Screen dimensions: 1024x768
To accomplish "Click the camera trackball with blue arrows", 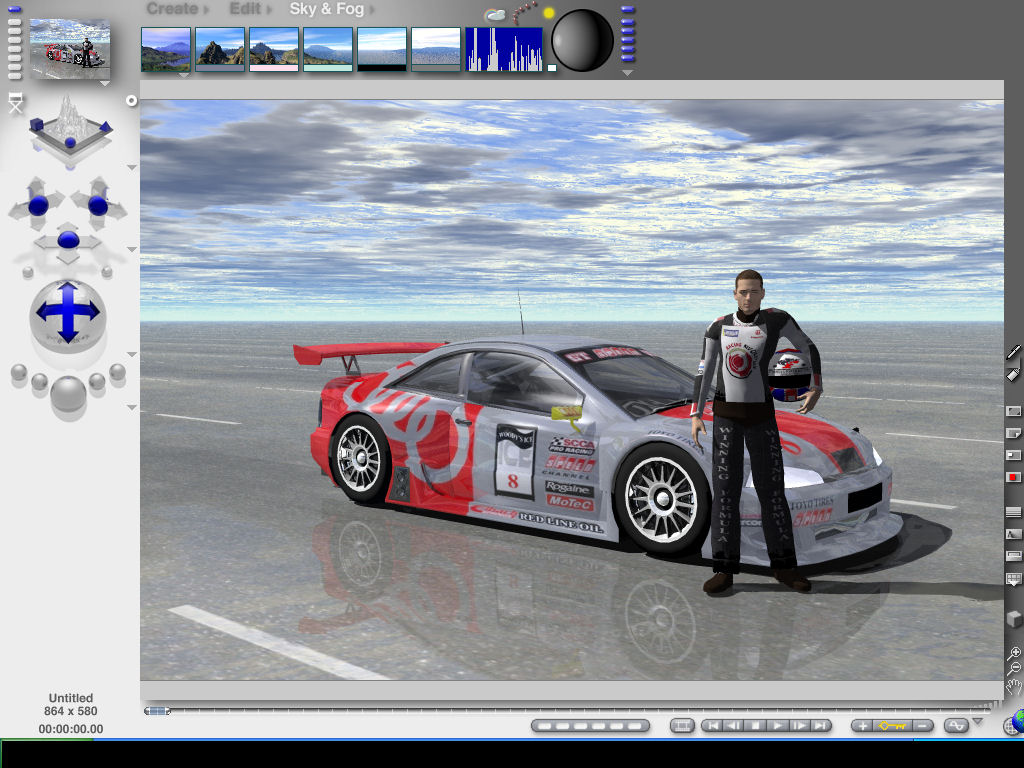I will click(x=67, y=316).
